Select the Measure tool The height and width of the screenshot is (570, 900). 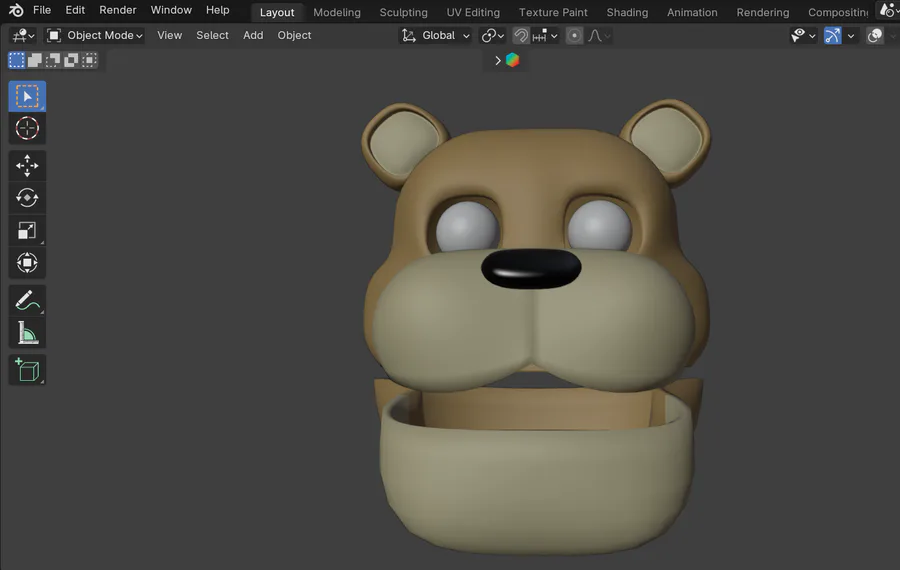click(27, 333)
